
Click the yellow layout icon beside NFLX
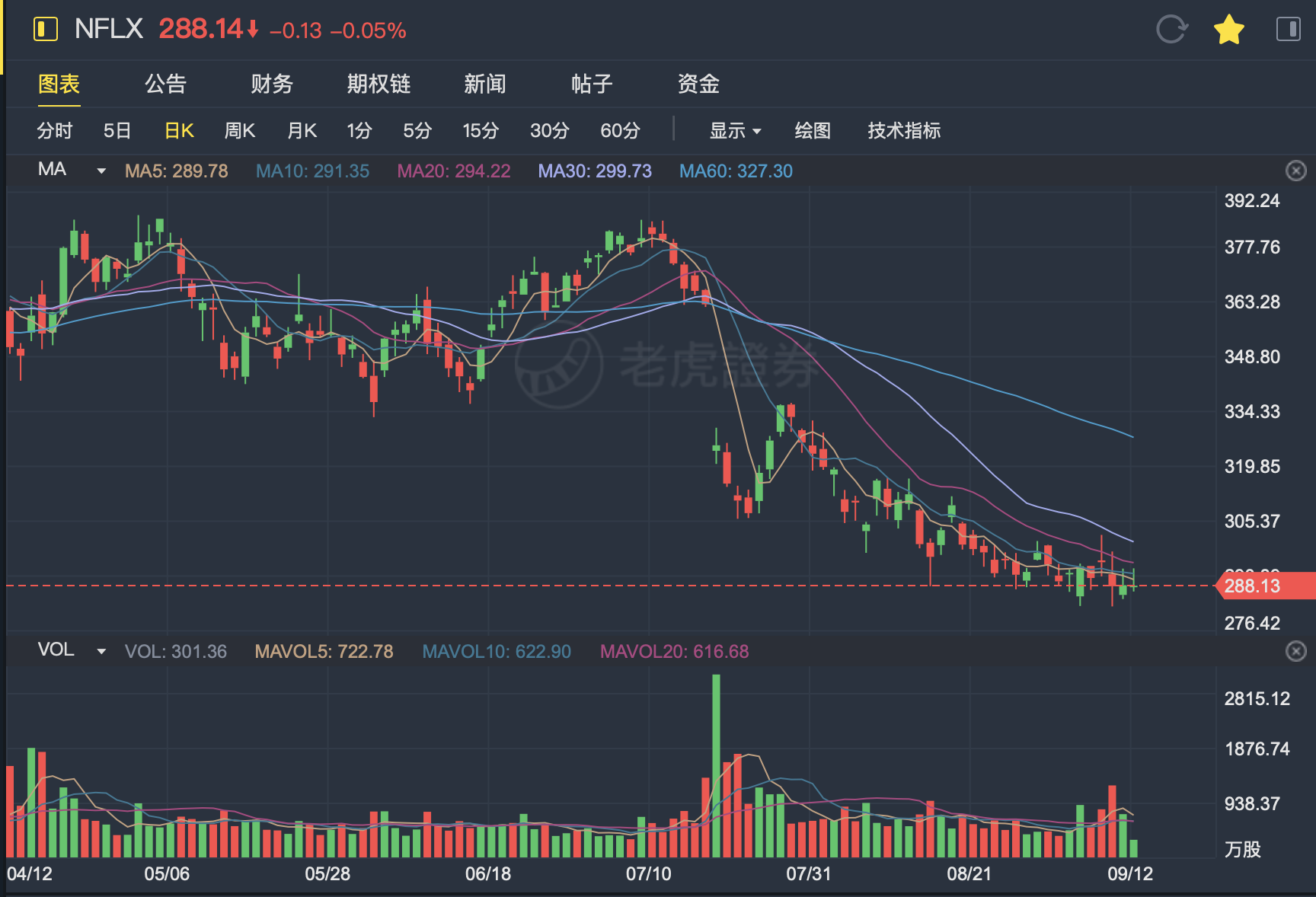point(46,30)
